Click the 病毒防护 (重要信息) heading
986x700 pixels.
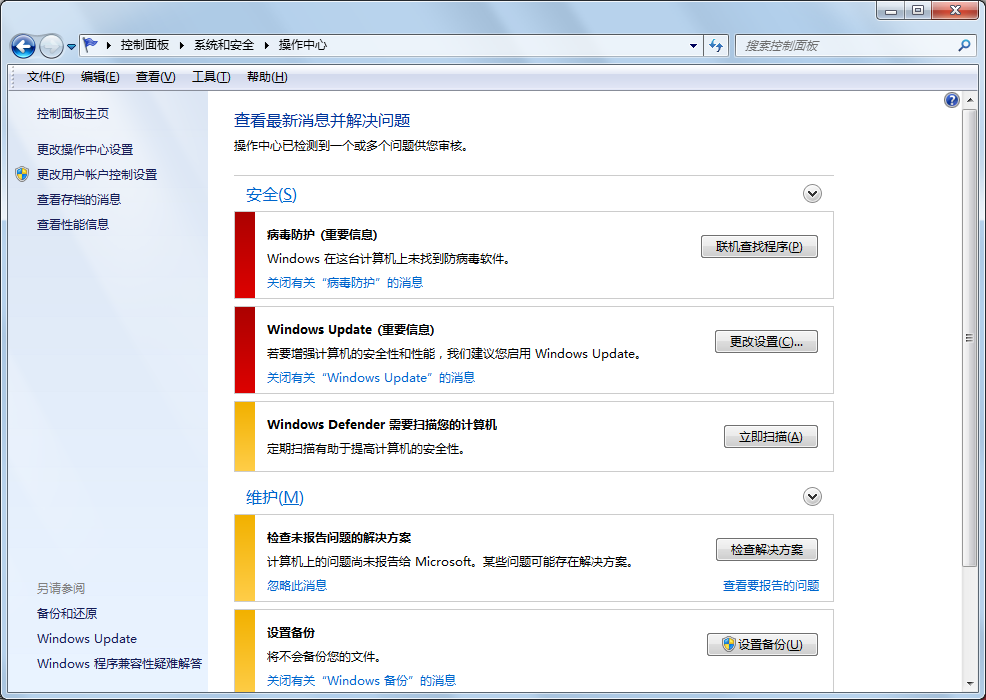(x=322, y=235)
